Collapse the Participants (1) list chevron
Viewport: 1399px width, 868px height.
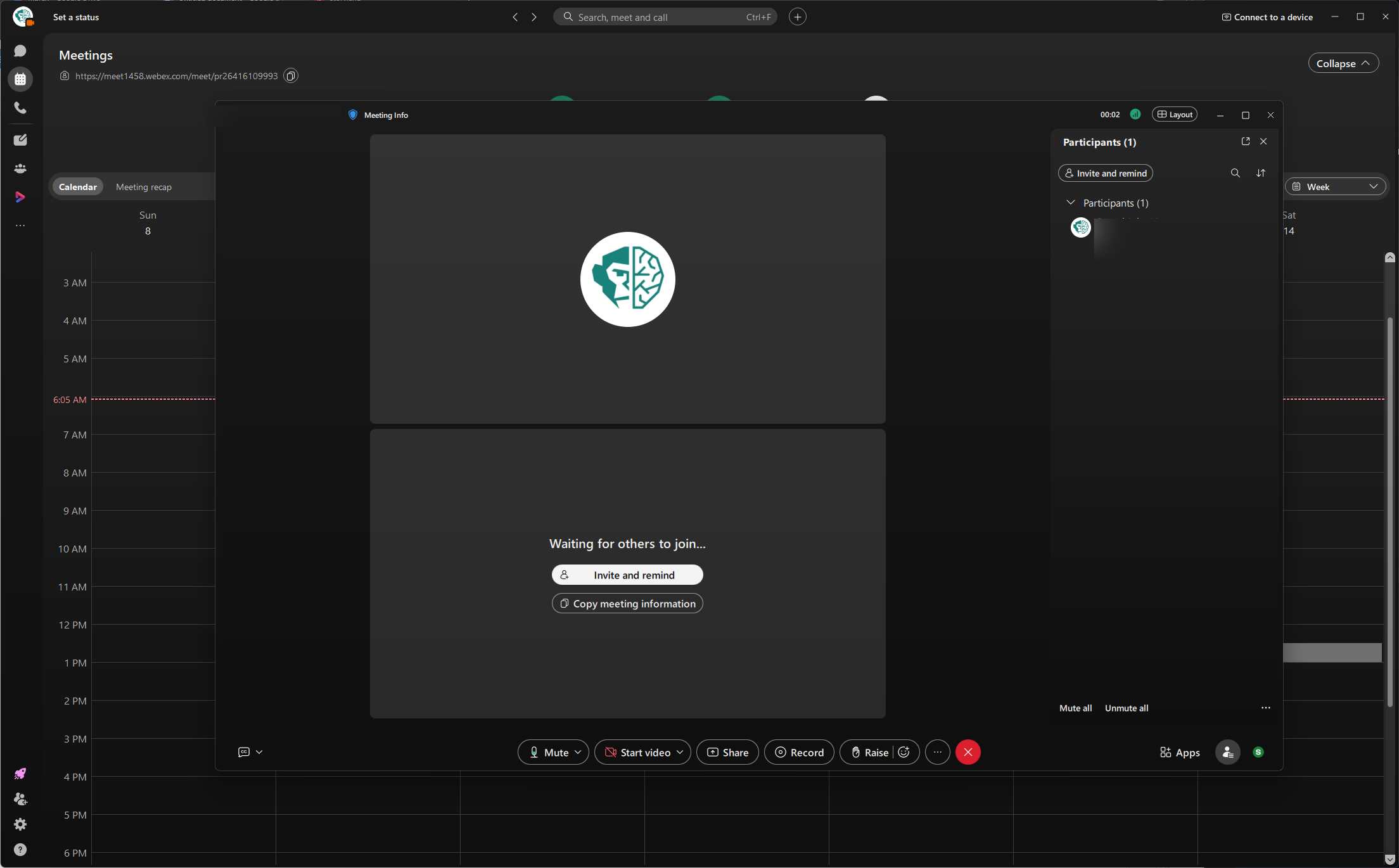[x=1071, y=203]
